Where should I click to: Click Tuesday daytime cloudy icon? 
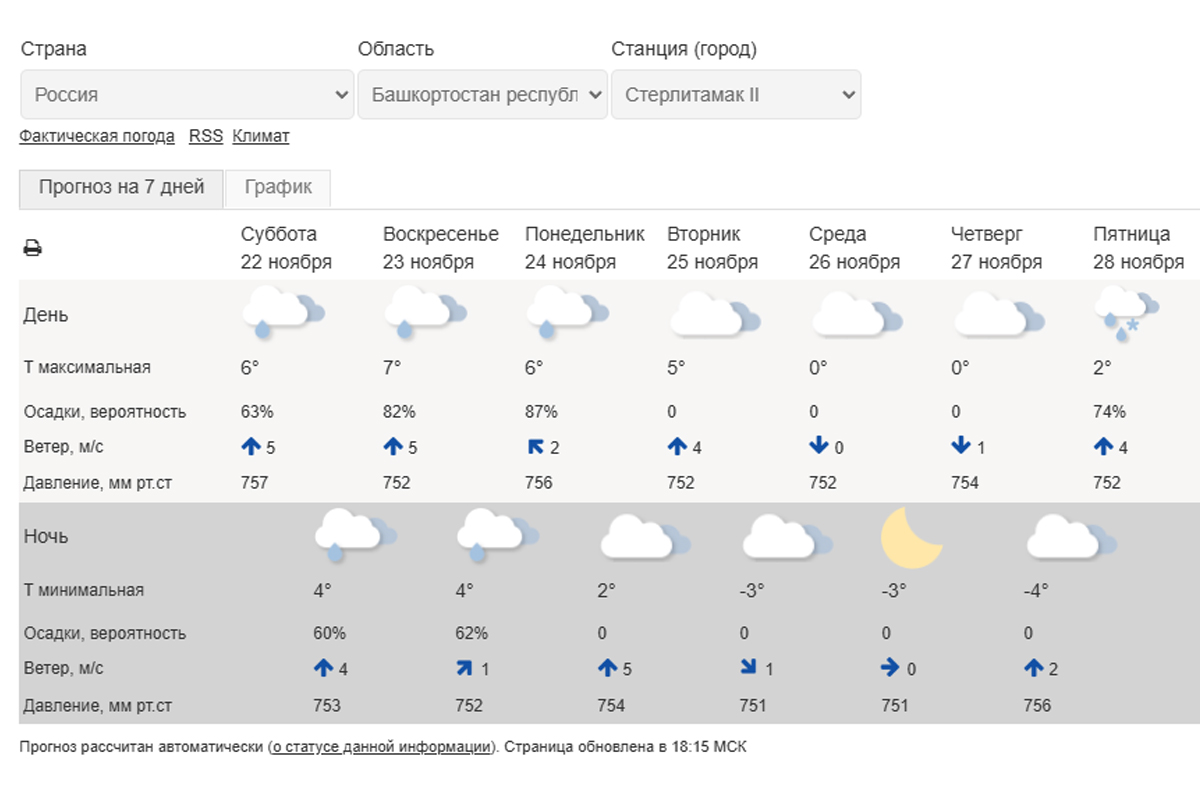coord(709,313)
